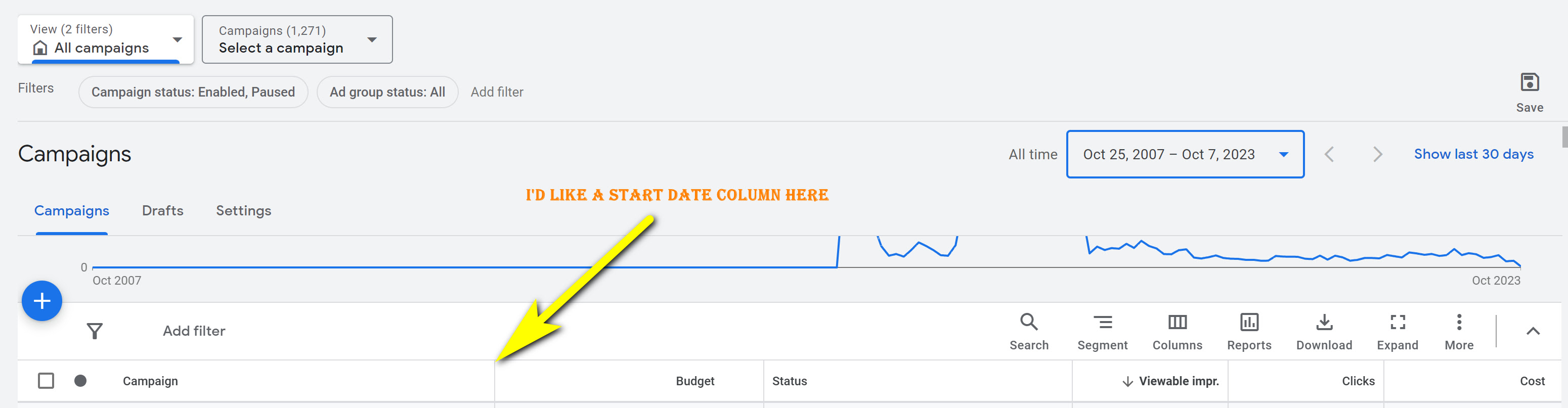Switch to the Drafts tab
Screen dimensions: 1568x408
point(162,211)
